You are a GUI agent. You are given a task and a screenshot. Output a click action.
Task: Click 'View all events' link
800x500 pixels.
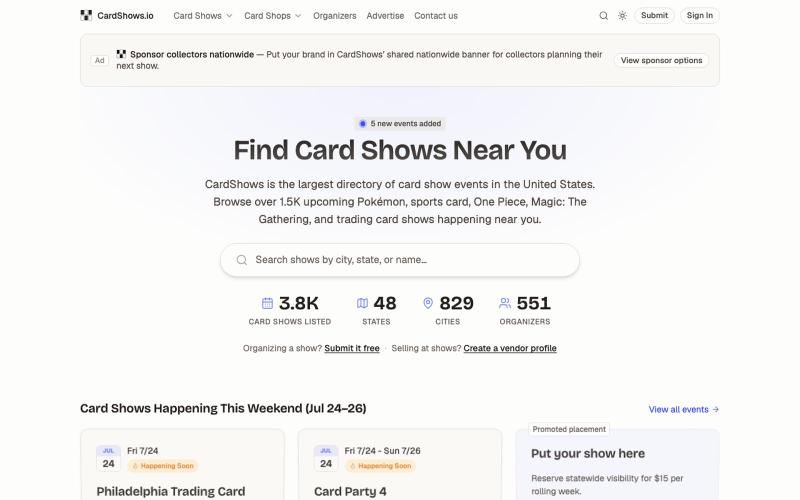pos(684,409)
